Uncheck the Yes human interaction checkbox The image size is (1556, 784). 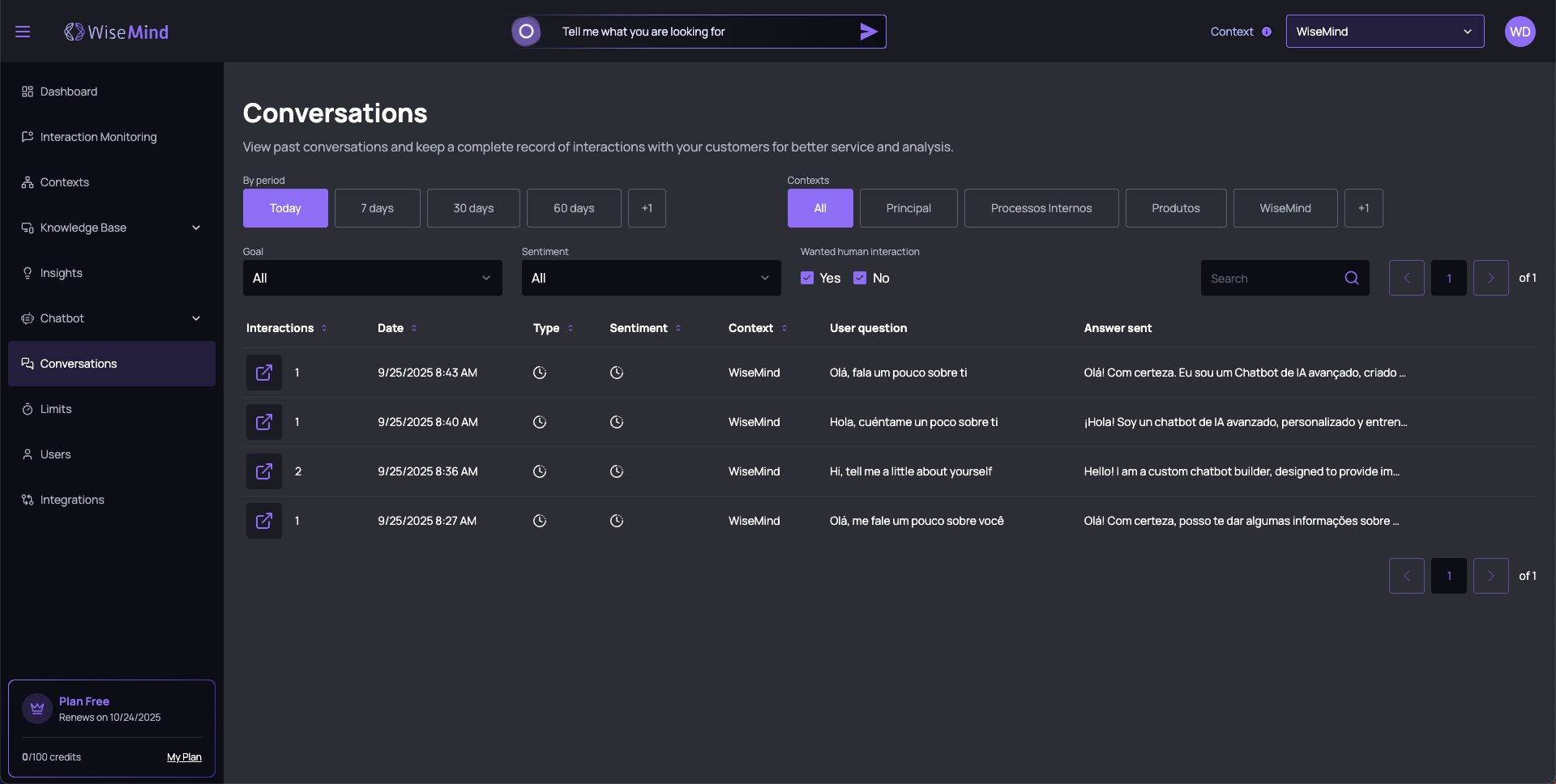coord(807,278)
